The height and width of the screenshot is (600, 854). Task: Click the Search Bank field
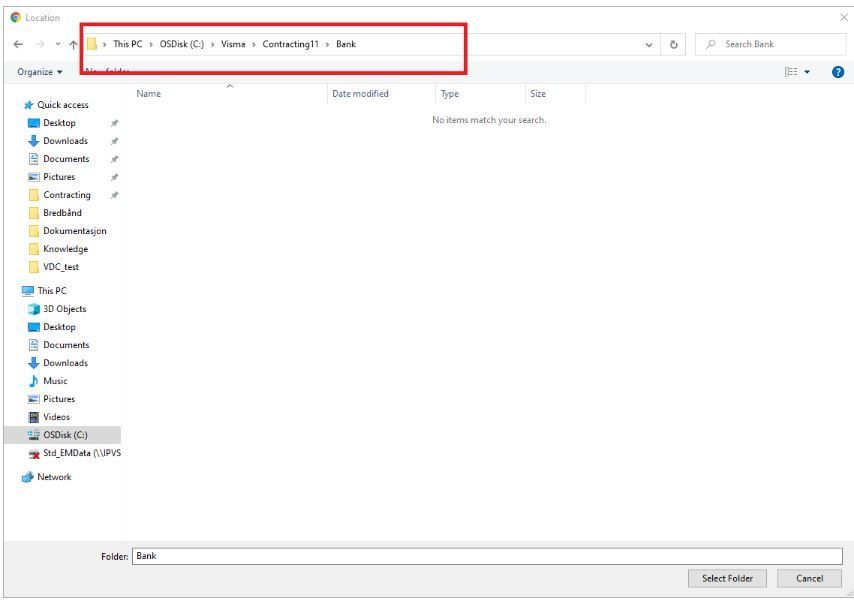(771, 44)
